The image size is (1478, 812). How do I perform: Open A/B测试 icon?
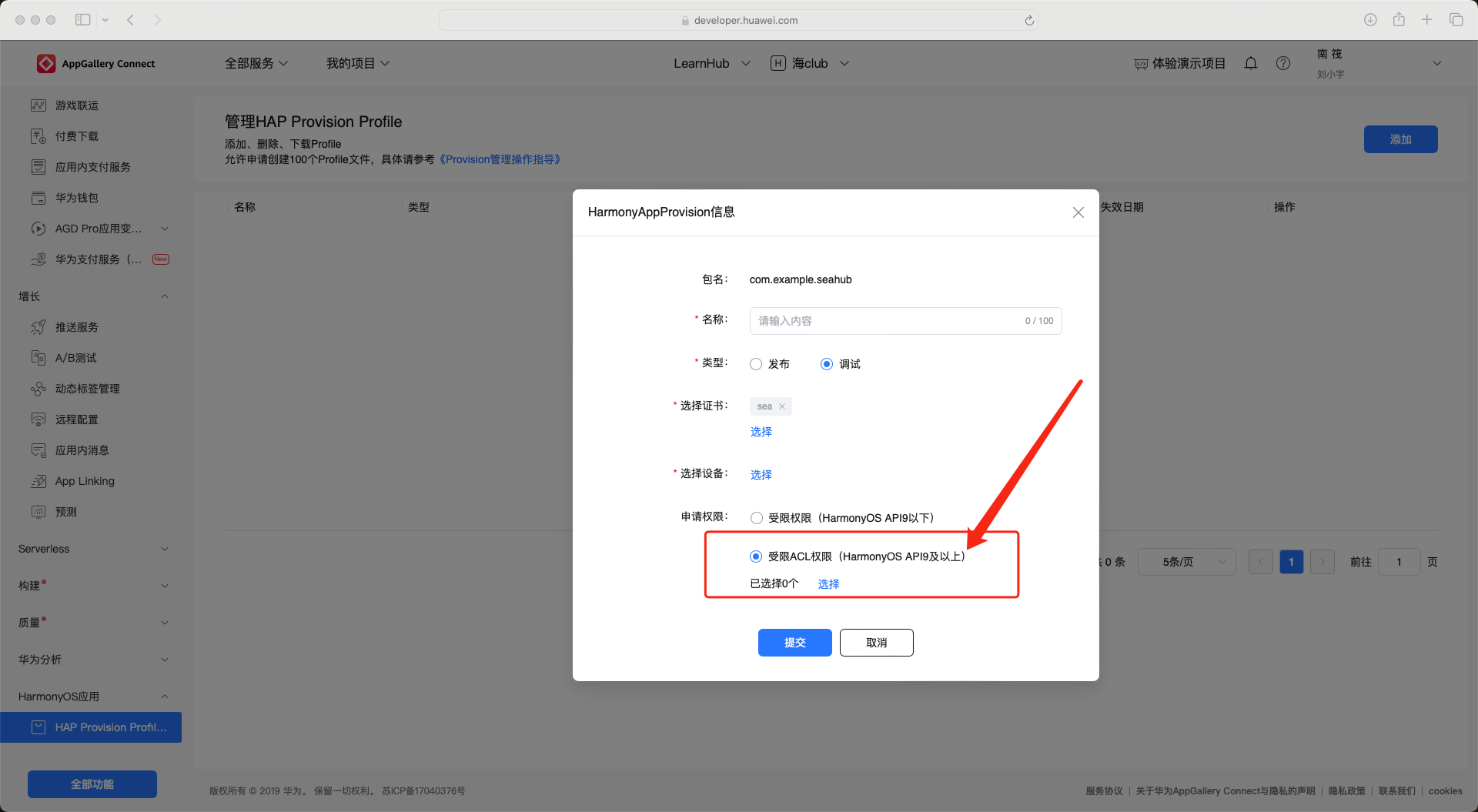click(x=38, y=358)
